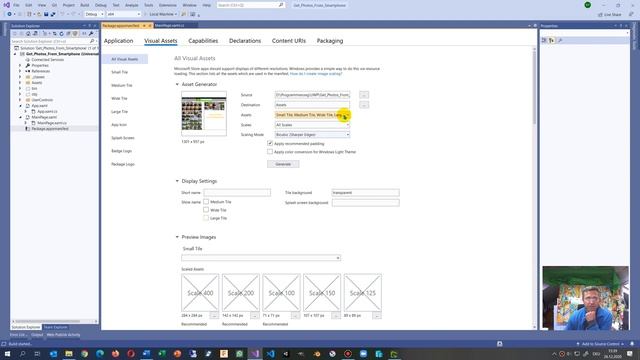The width and height of the screenshot is (640, 360).
Task: Open the MainPage.xaml.cs document tab
Action: tap(169, 26)
